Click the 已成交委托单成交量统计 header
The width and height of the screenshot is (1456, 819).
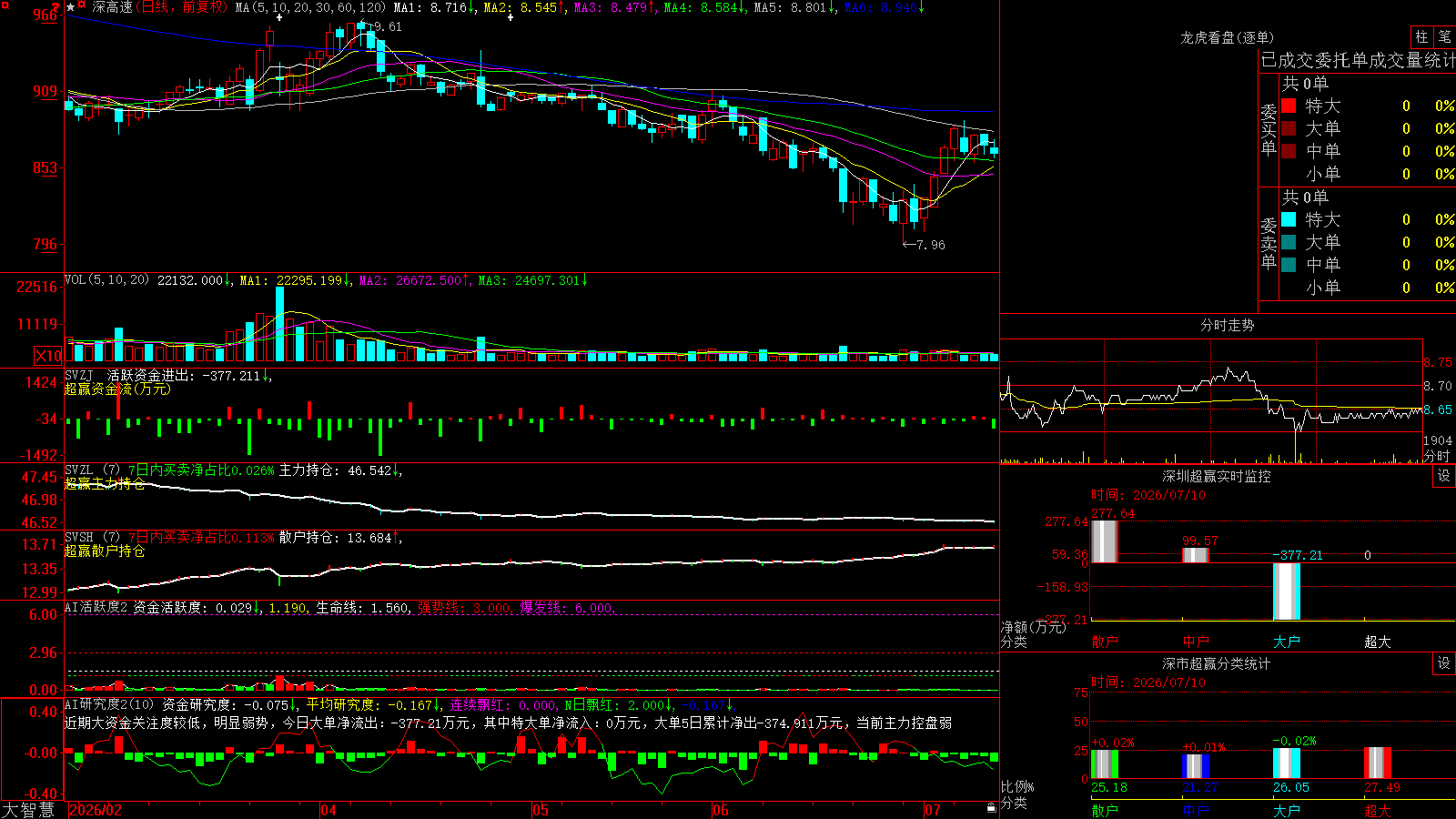click(x=1358, y=60)
